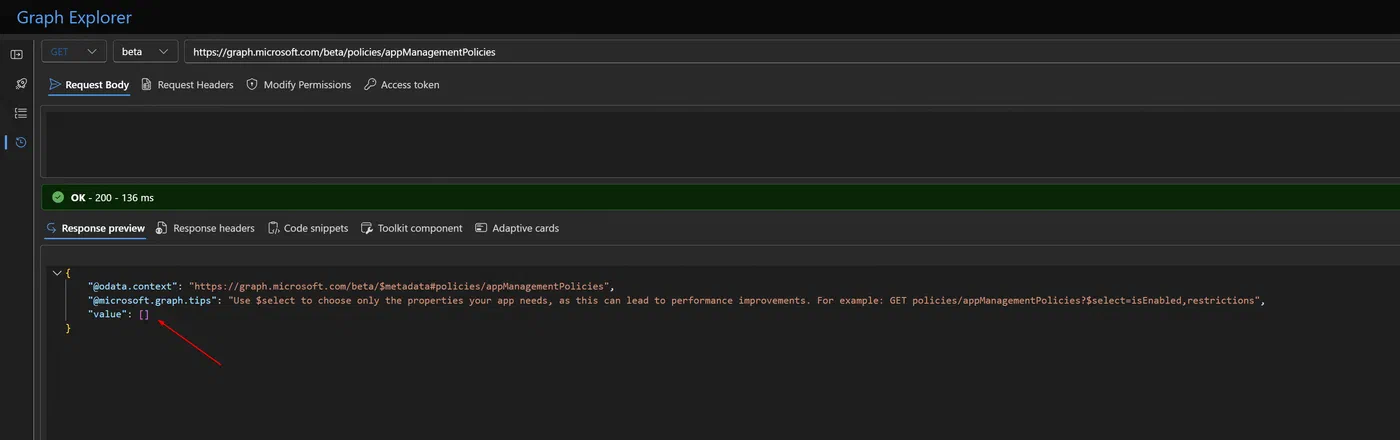Click the Graph Explorer title
The height and width of the screenshot is (440, 1400).
(x=74, y=17)
